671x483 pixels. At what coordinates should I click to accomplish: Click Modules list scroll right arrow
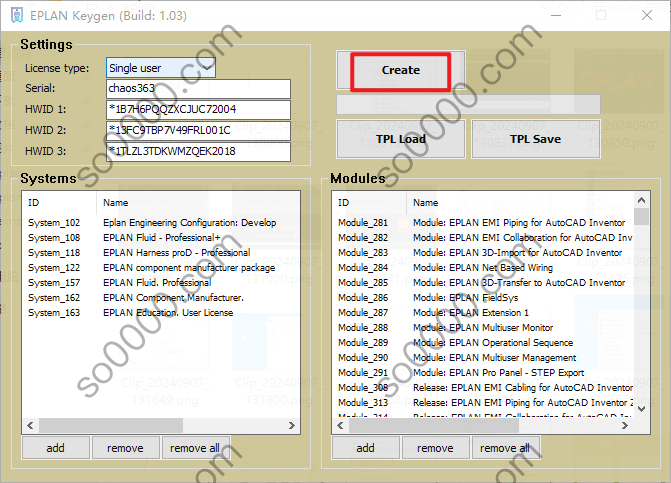(x=625, y=426)
